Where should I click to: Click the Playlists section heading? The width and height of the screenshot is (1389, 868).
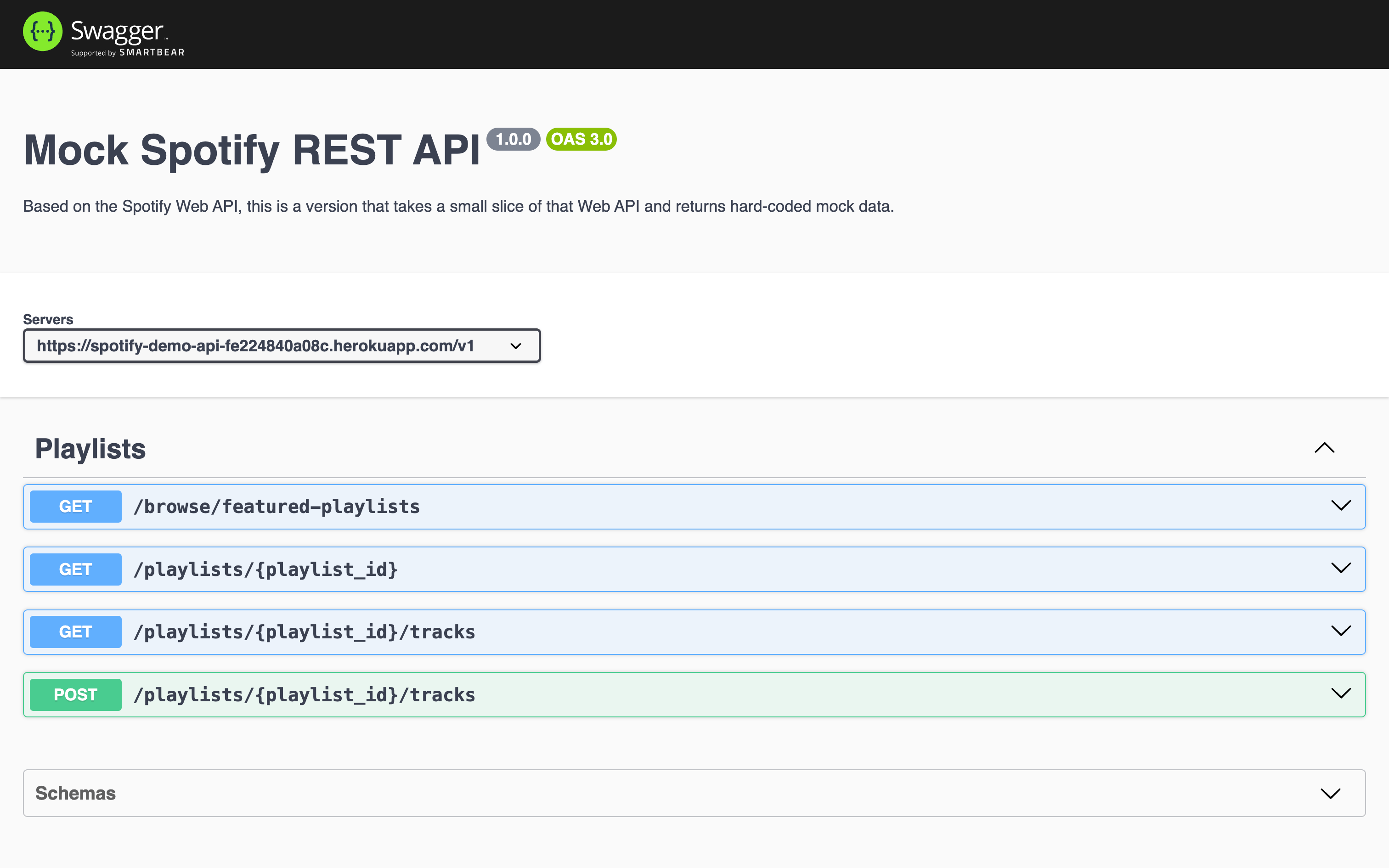[90, 448]
